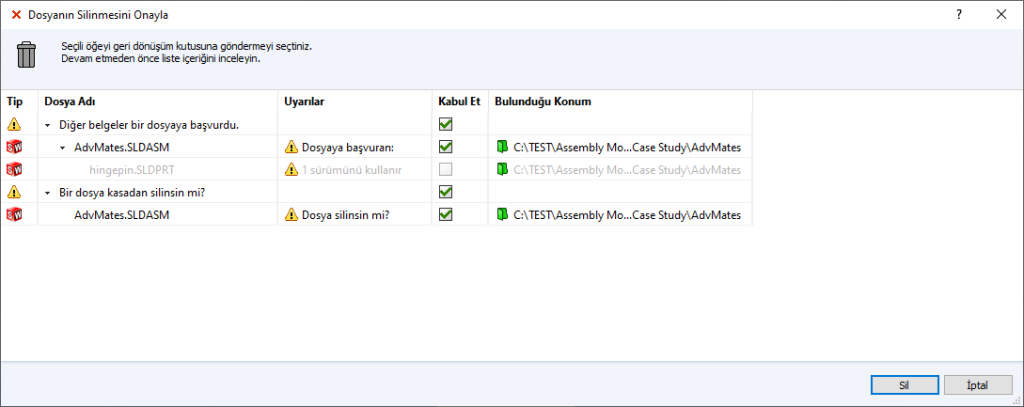Click the help question mark button
The width and height of the screenshot is (1024, 407).
tap(959, 15)
